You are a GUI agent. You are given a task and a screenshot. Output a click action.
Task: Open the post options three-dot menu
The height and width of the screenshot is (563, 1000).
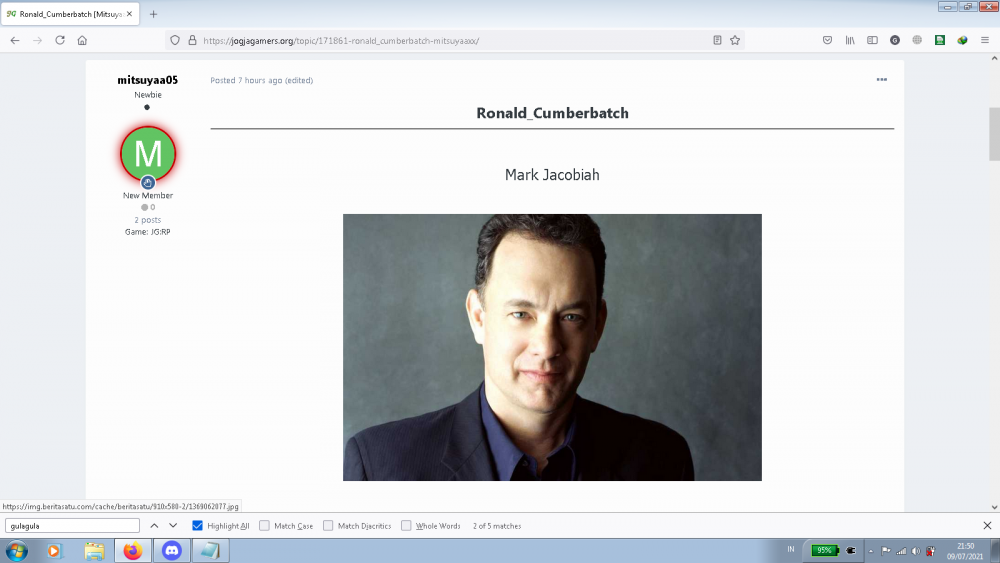881,80
